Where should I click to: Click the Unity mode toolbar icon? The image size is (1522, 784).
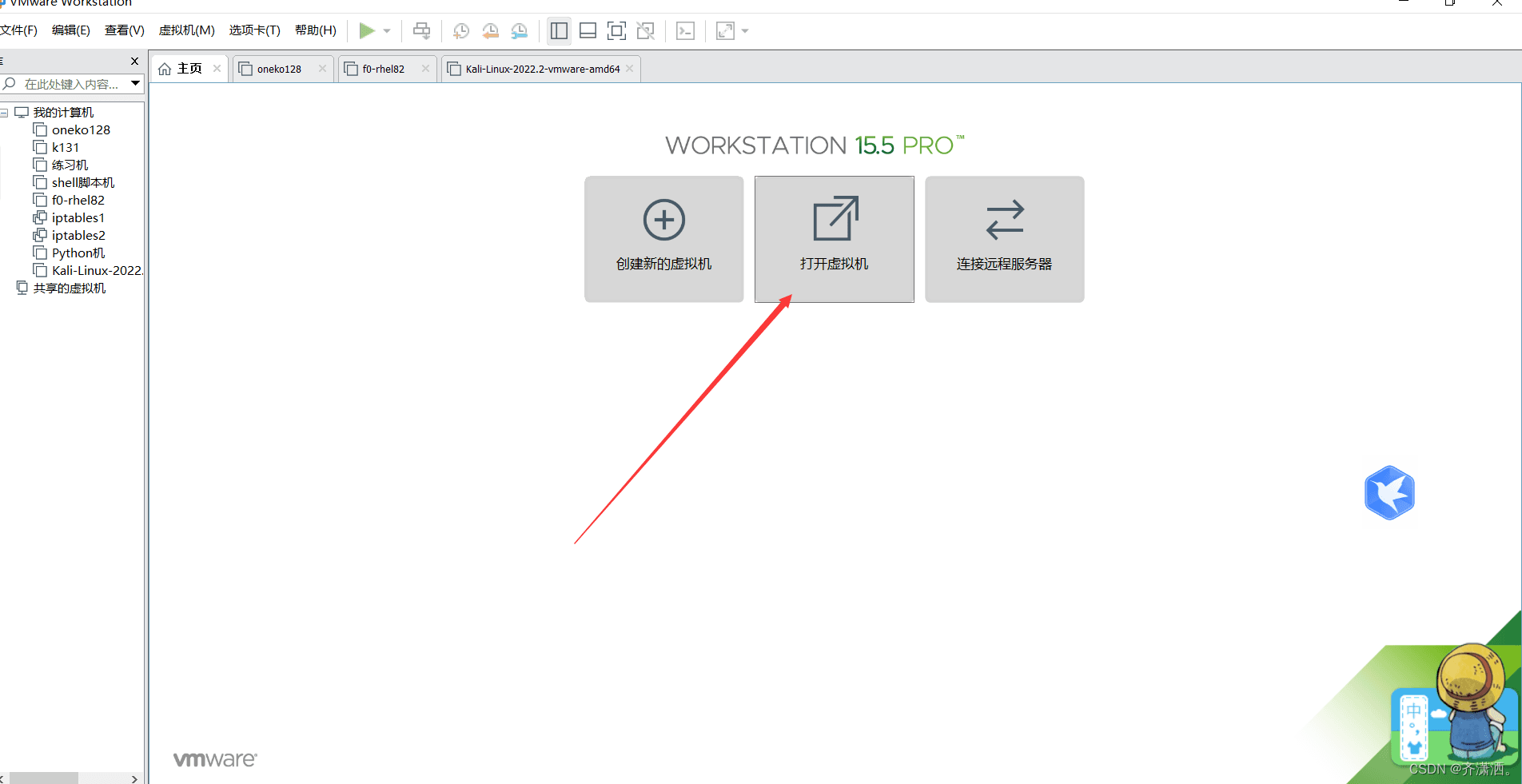[645, 31]
